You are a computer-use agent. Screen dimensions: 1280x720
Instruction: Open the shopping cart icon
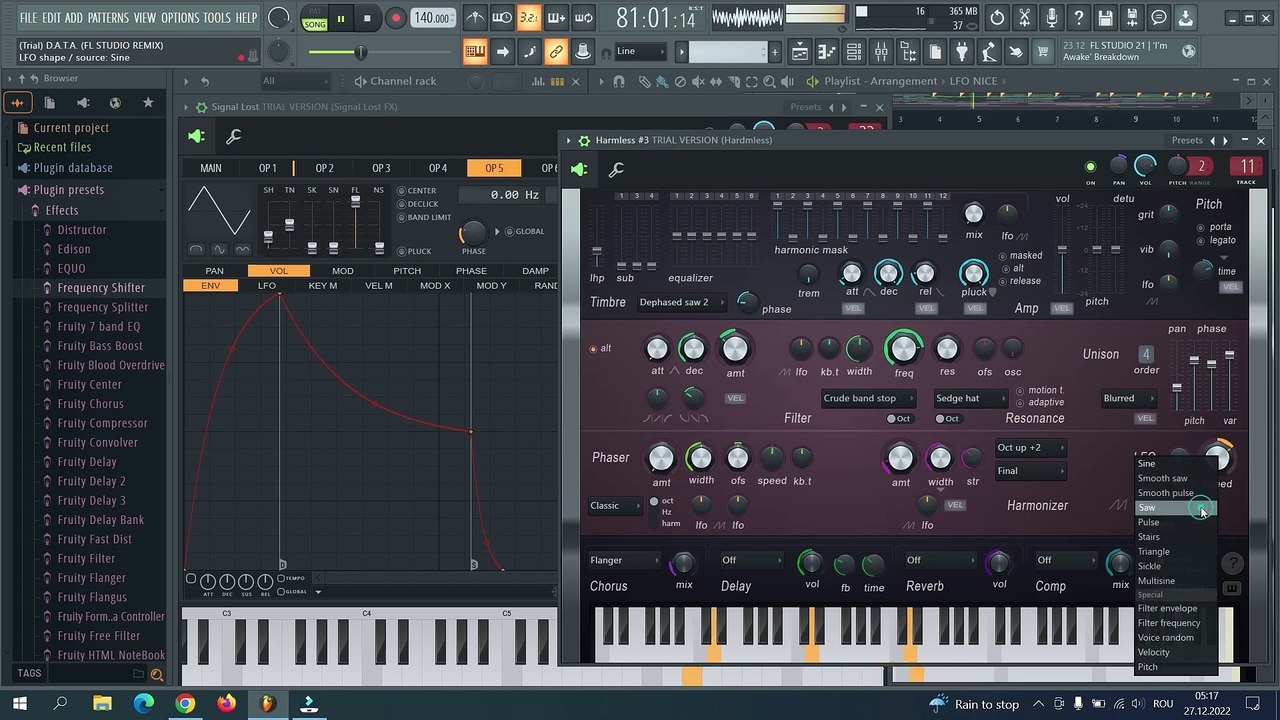pyautogui.click(x=1043, y=52)
